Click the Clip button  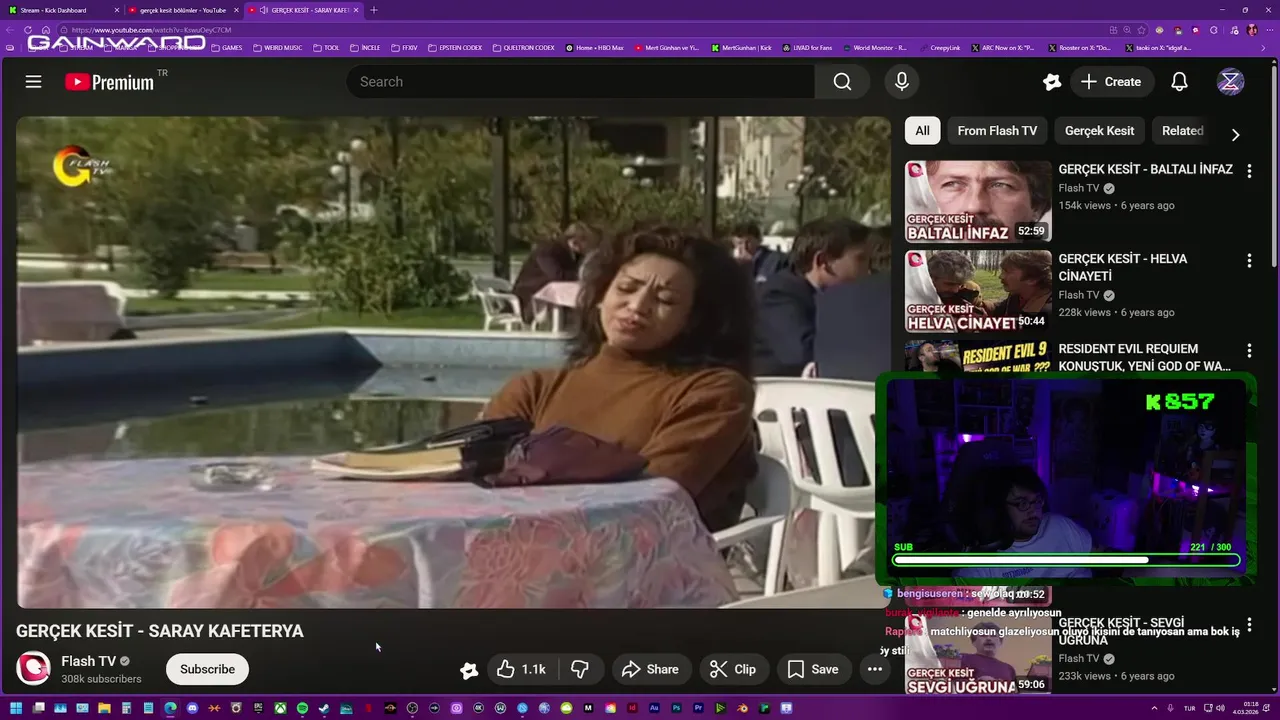[733, 669]
